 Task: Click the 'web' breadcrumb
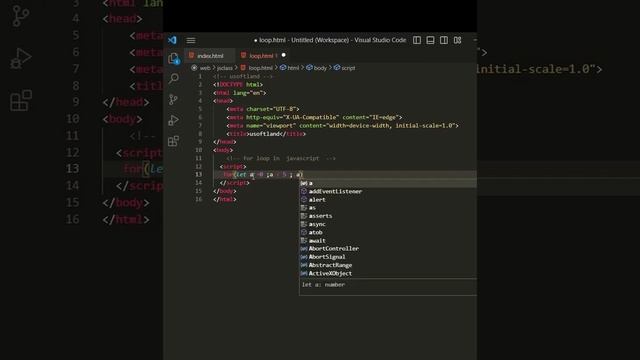tap(205, 68)
